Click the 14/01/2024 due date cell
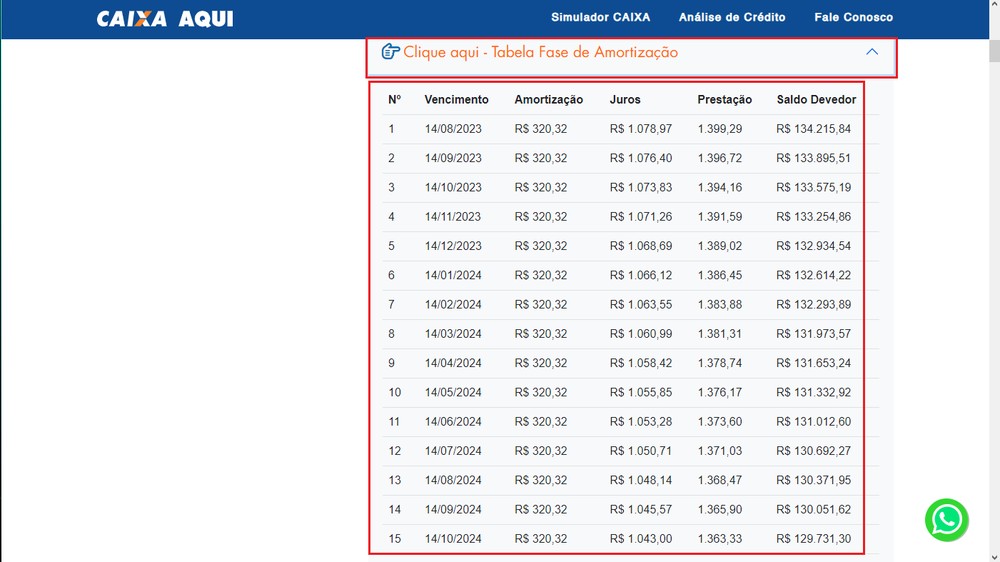The image size is (1000, 562). [453, 275]
